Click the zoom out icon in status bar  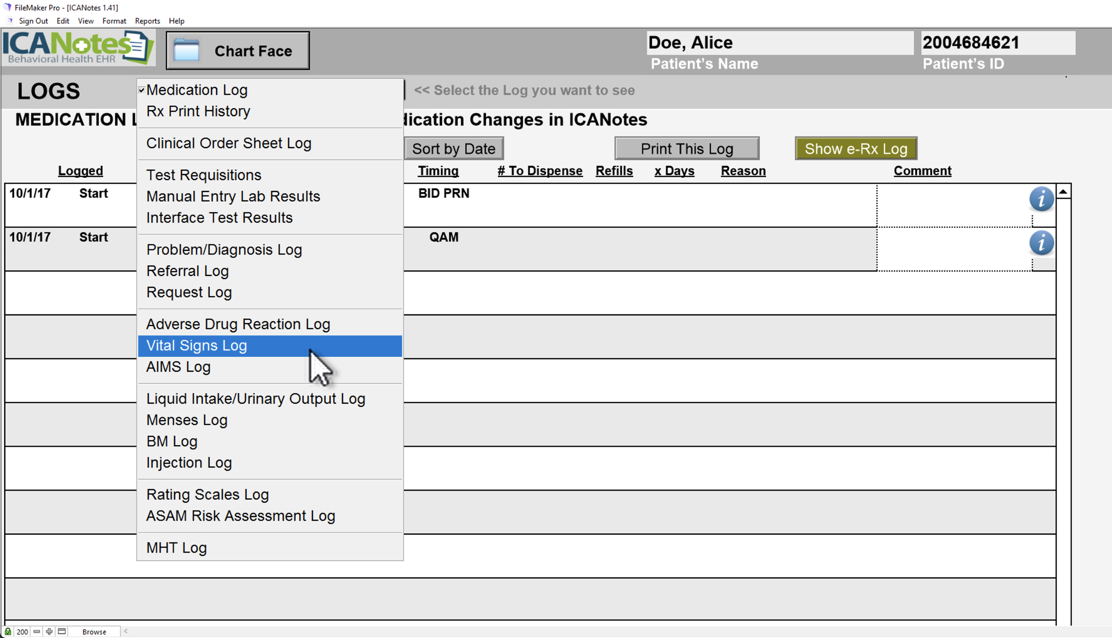pos(37,632)
